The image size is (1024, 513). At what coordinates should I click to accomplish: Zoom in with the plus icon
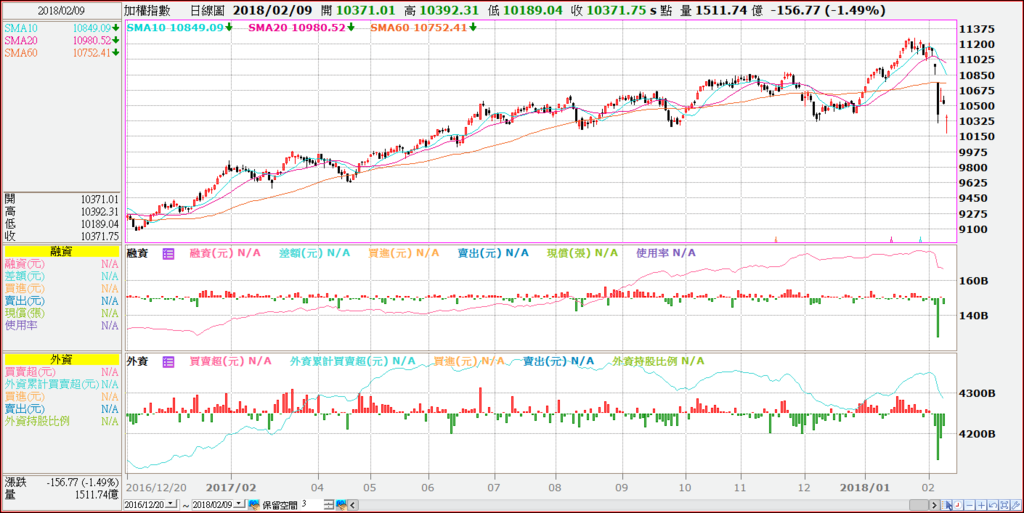click(981, 505)
